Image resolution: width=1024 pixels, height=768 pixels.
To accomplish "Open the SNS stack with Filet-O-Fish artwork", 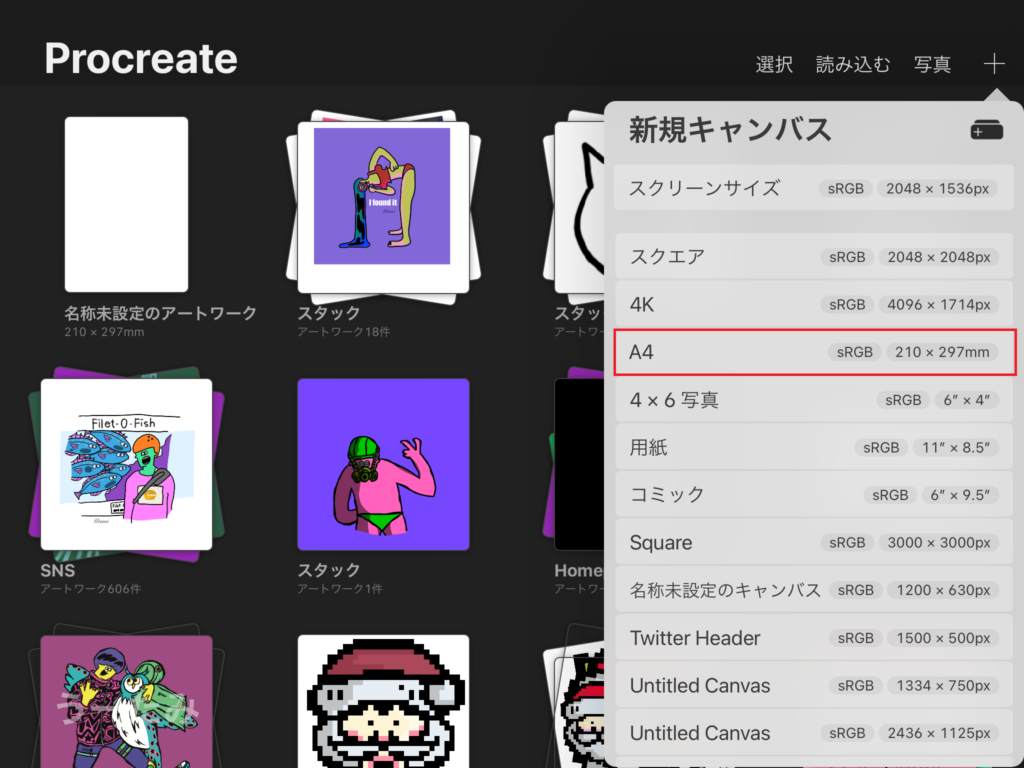I will click(126, 464).
